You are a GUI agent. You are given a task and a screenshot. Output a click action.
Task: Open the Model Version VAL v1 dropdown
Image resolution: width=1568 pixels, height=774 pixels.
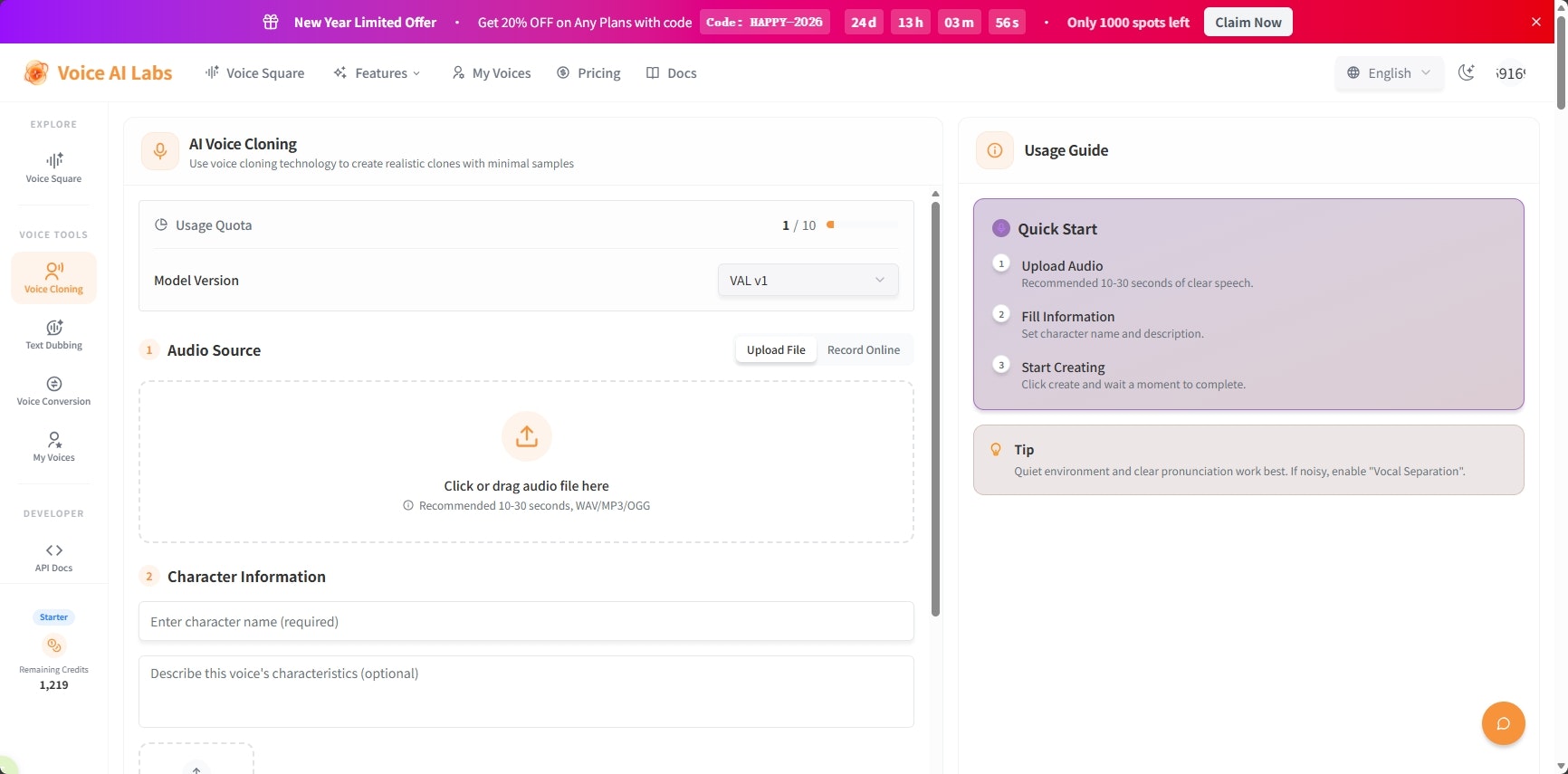(x=808, y=281)
